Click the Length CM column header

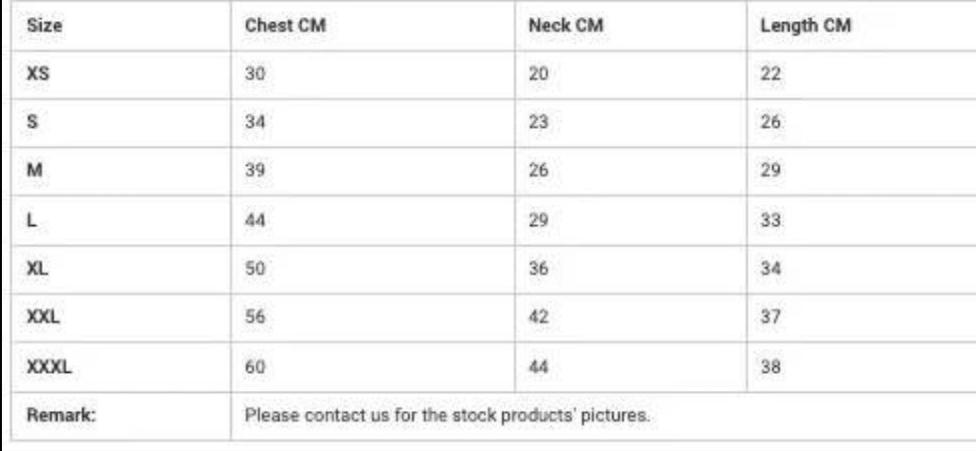805,27
